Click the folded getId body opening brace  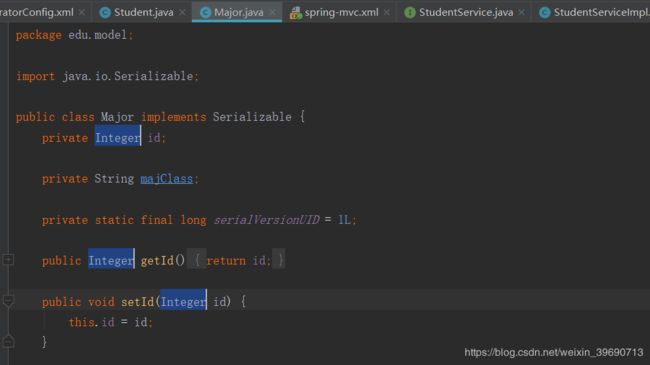[x=197, y=260]
